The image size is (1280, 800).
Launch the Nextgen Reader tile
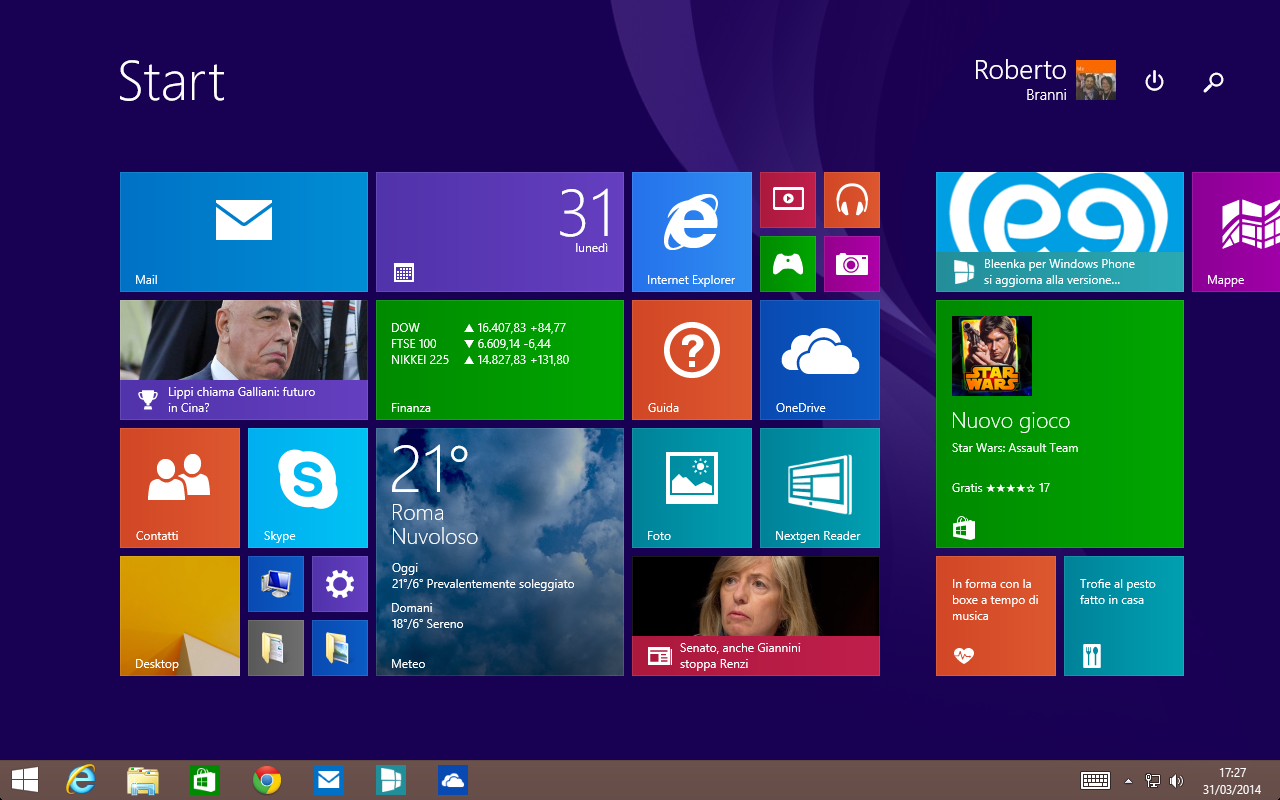(x=820, y=488)
